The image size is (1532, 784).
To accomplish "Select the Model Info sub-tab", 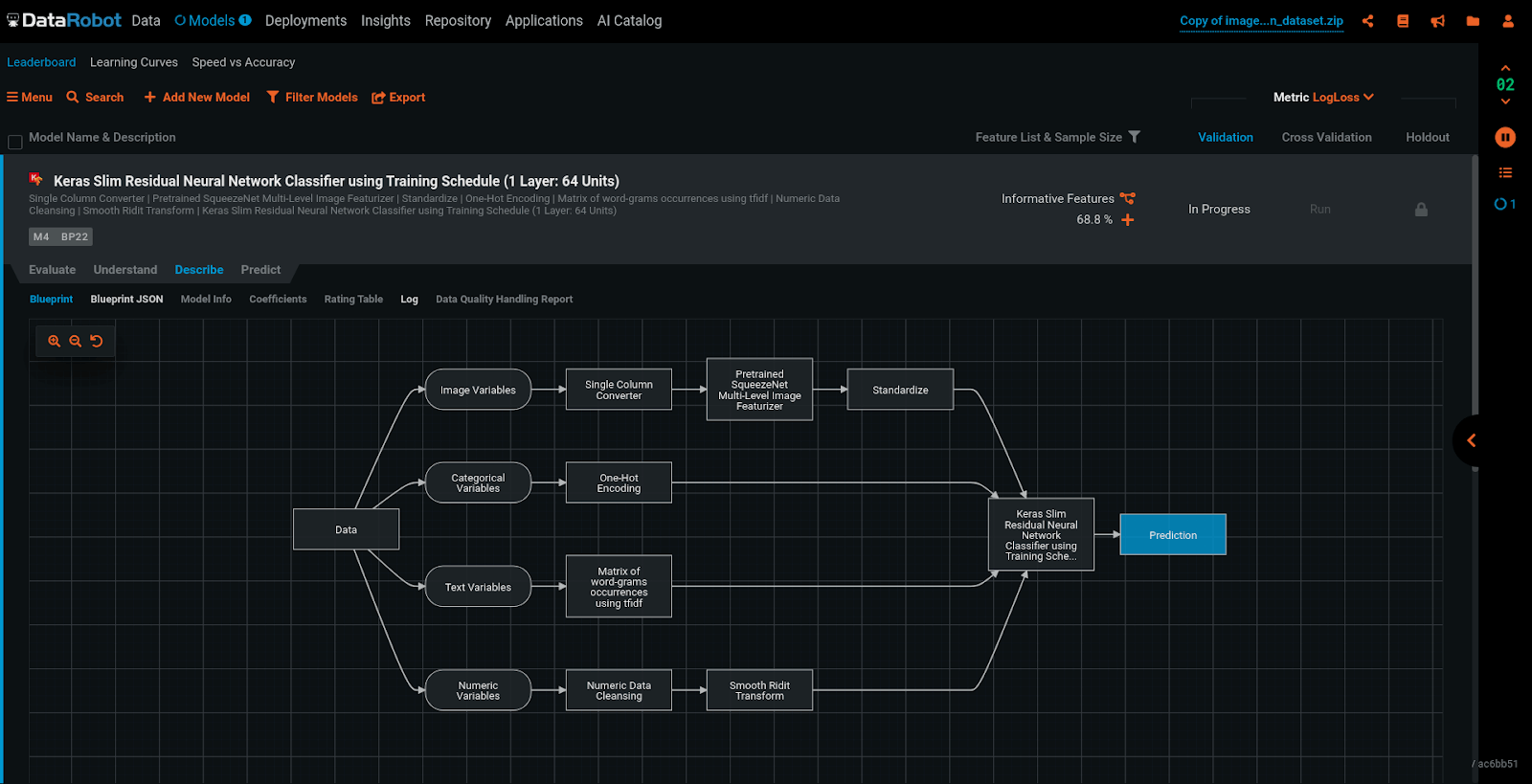I will click(206, 300).
